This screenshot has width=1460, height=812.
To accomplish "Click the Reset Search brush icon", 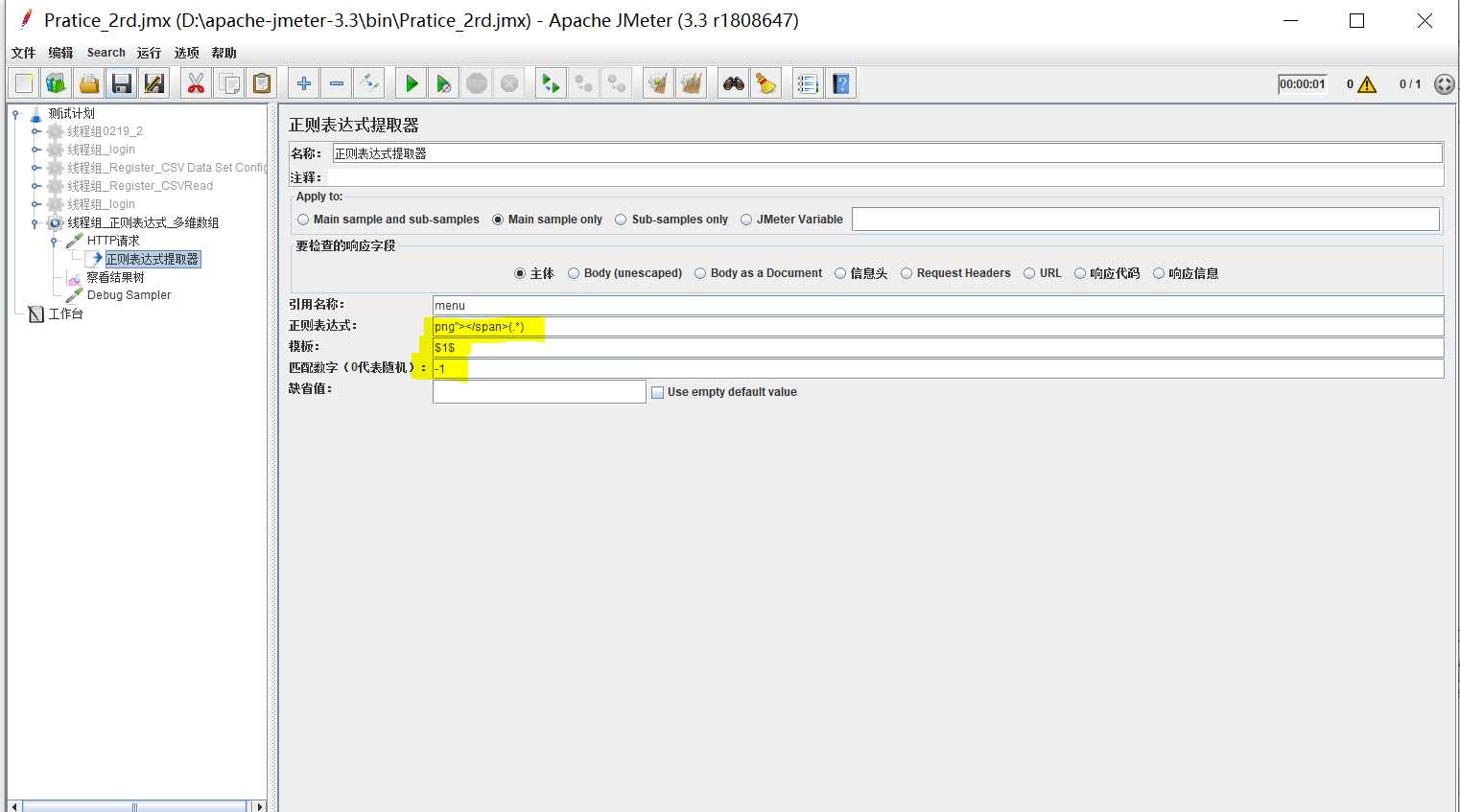I will tap(766, 83).
